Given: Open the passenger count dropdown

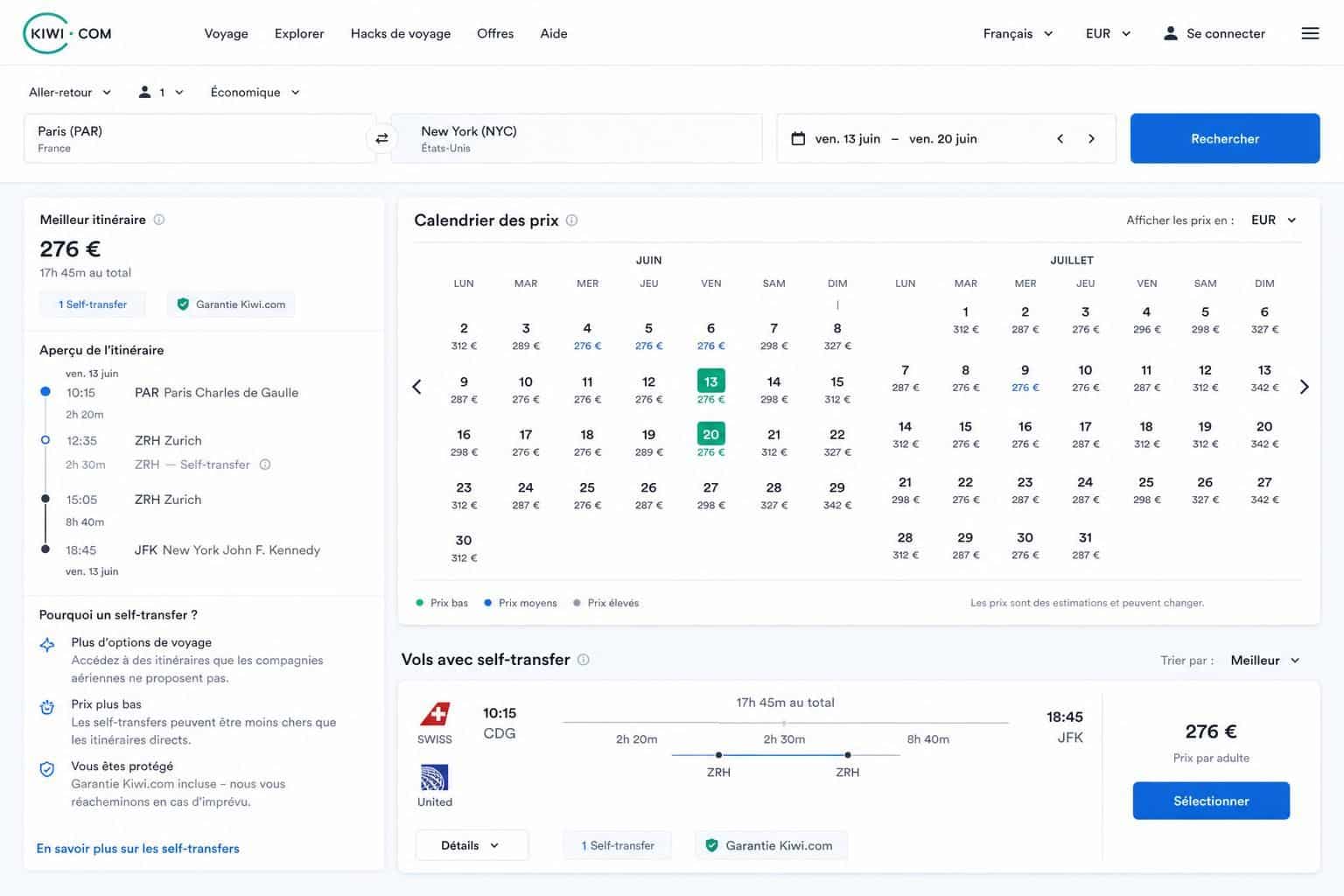Looking at the screenshot, I should (x=162, y=92).
